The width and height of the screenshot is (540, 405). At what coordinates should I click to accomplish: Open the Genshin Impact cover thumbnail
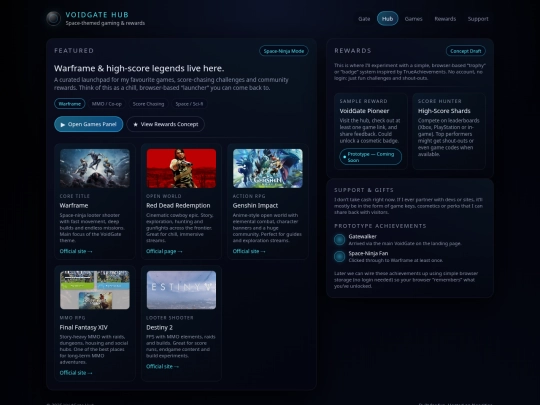tap(268, 168)
